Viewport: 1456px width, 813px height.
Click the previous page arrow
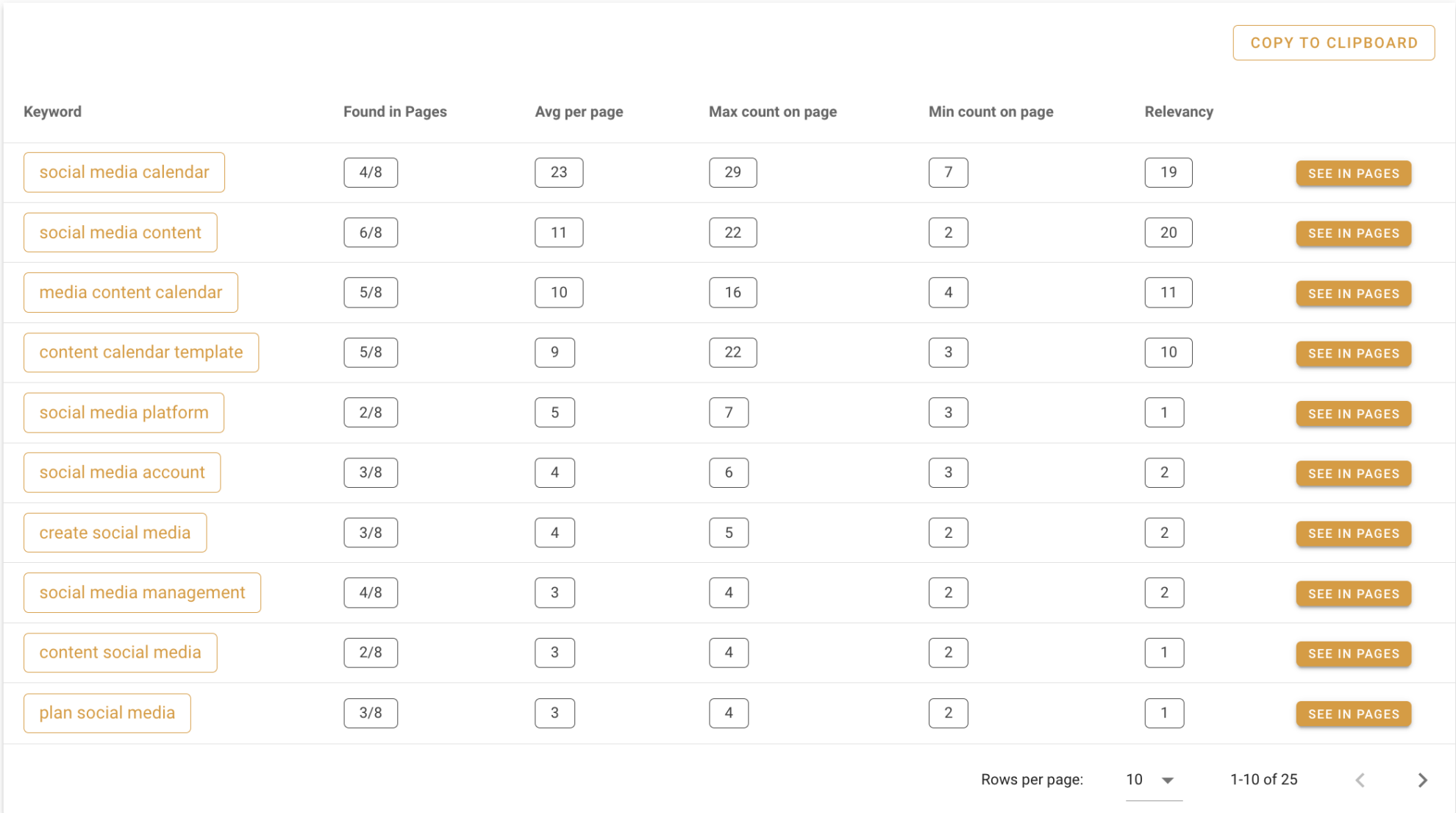[1360, 780]
